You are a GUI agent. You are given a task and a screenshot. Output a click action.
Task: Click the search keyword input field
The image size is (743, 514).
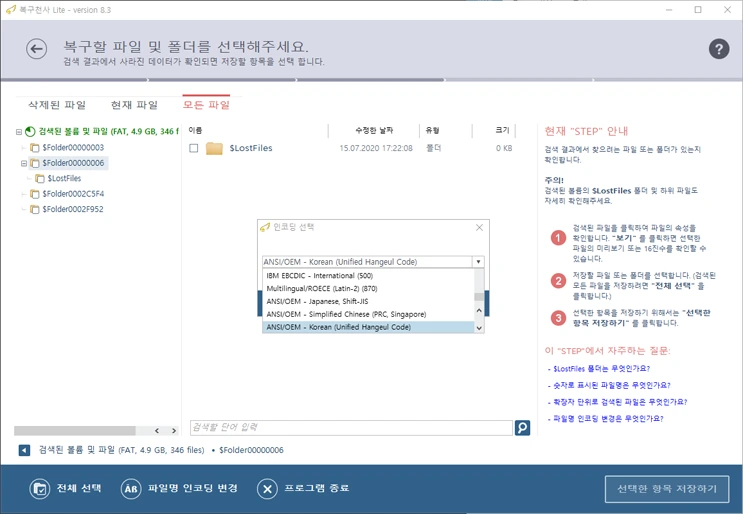(x=351, y=428)
